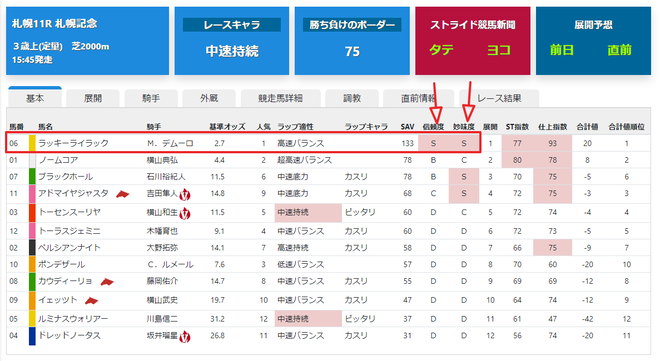Open ヨコ Stride newspaper link
The width and height of the screenshot is (660, 361).
(x=499, y=50)
